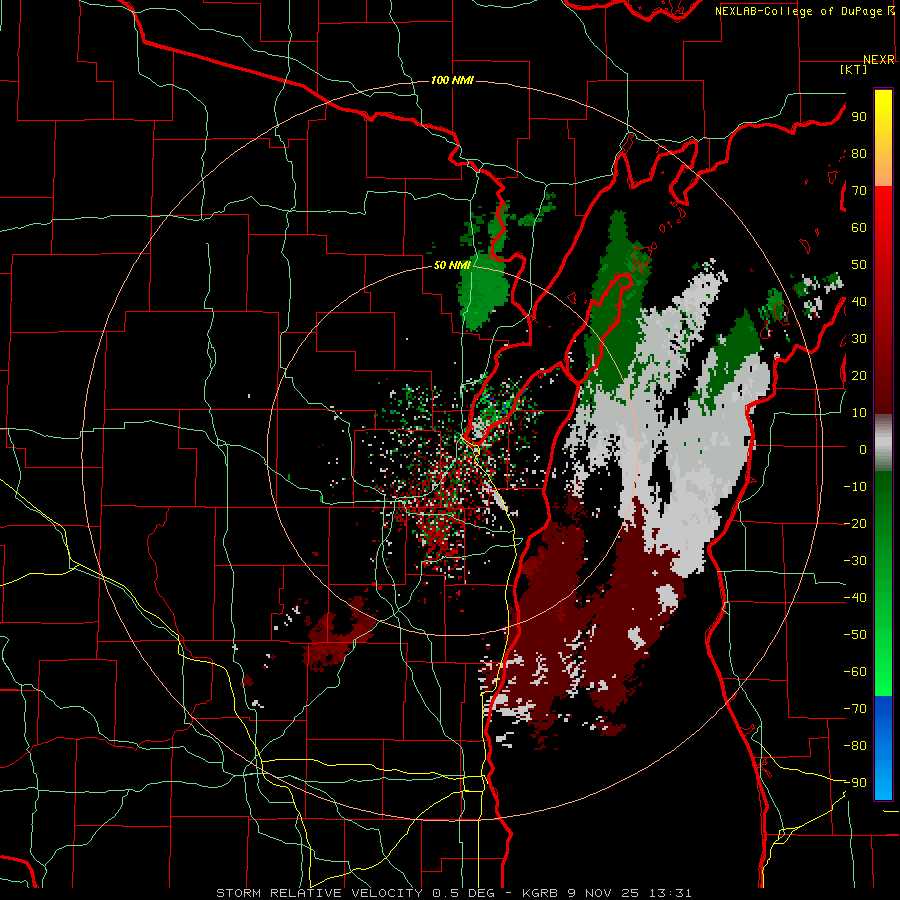Screen dimensions: 900x900
Task: Click the 80 value on the velocity scale
Action: (x=859, y=154)
